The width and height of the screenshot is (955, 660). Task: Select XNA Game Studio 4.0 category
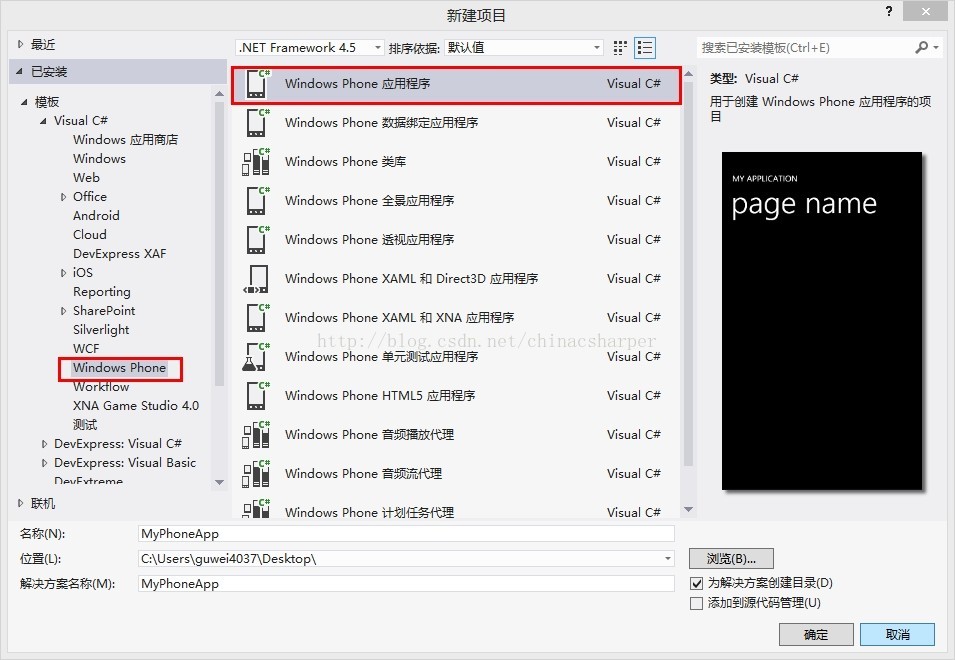tap(136, 405)
